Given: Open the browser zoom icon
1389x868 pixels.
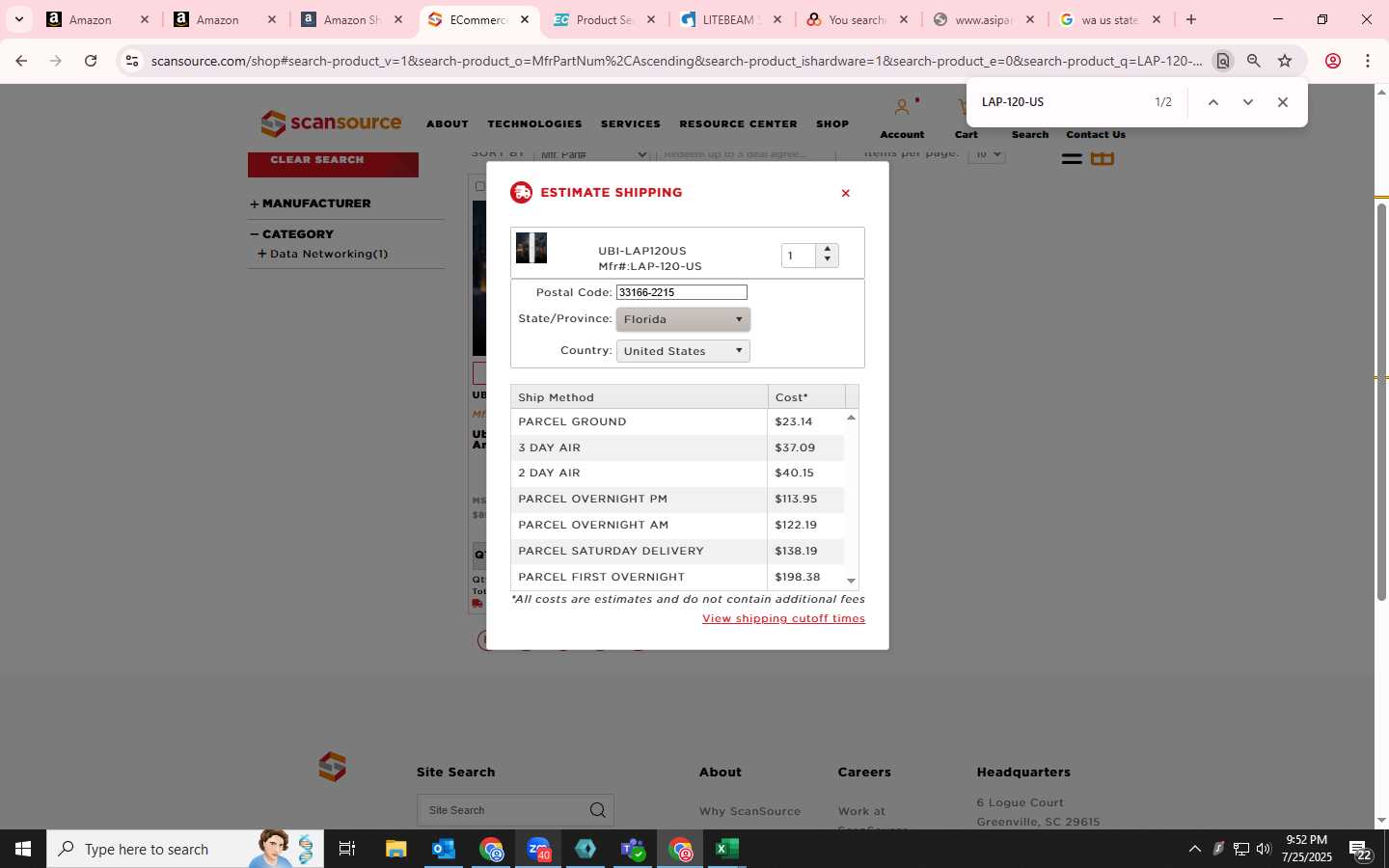Looking at the screenshot, I should (1254, 61).
